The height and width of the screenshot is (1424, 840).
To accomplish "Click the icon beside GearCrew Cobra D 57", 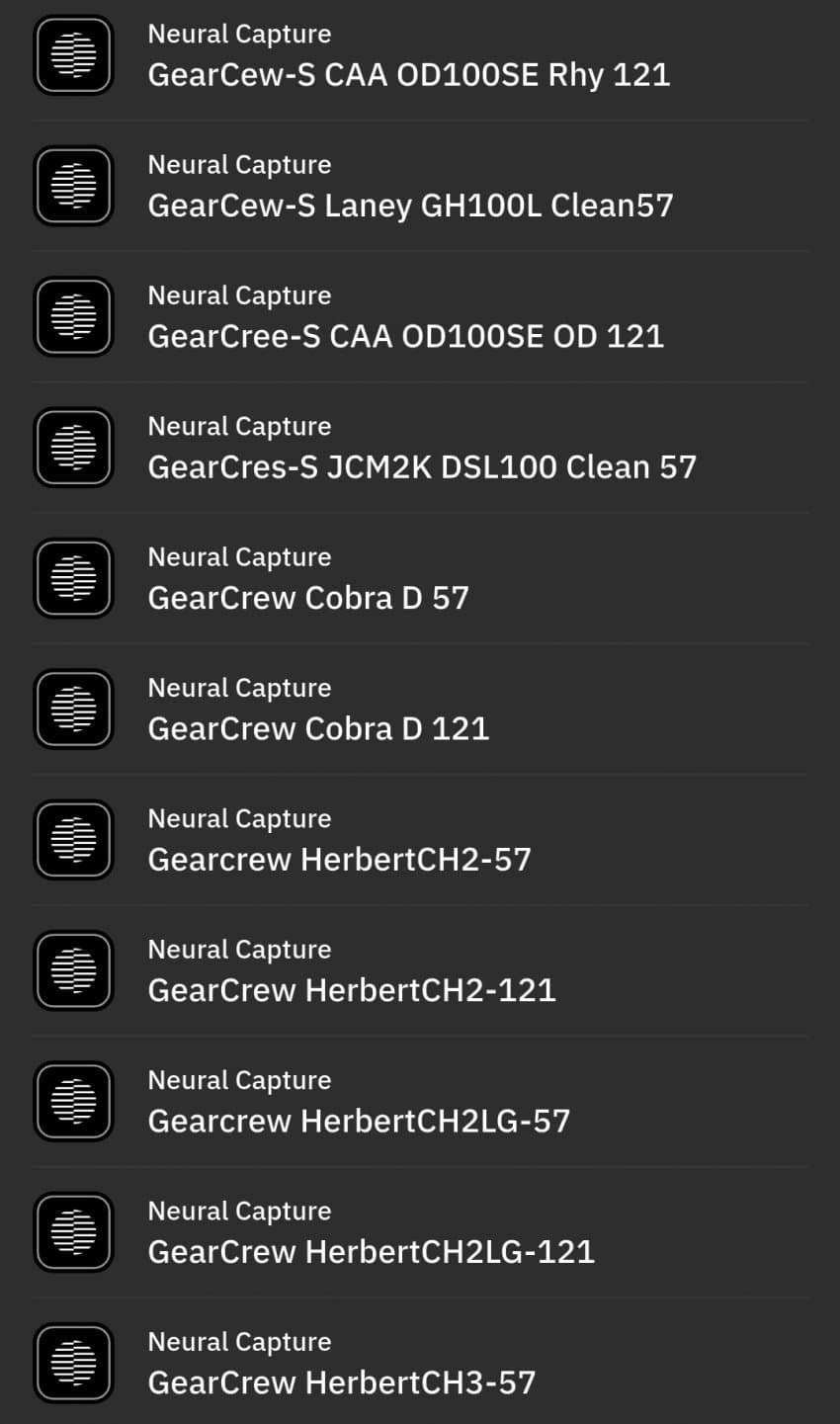I will [74, 578].
